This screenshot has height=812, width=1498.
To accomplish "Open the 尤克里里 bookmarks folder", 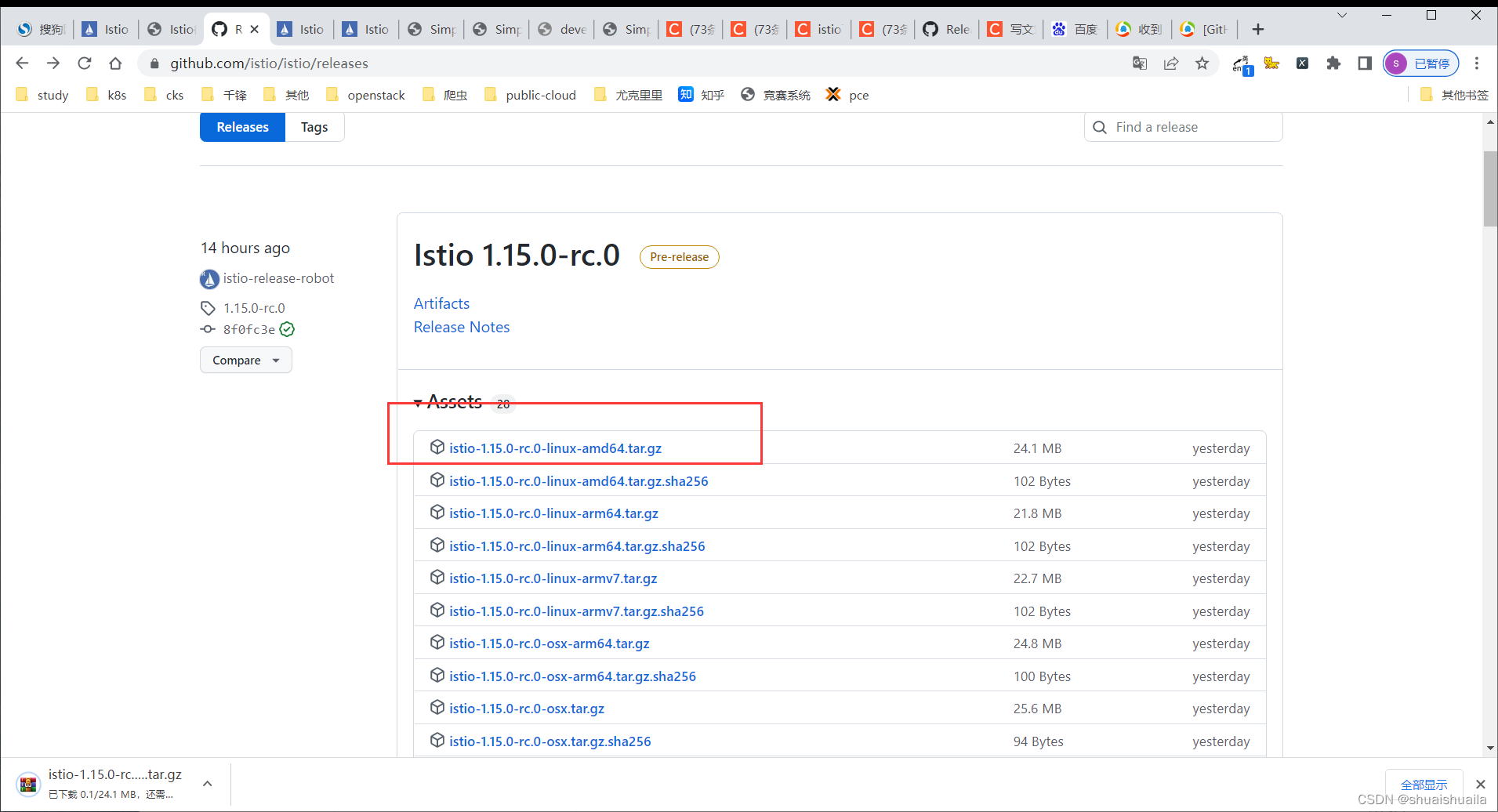I will 629,95.
